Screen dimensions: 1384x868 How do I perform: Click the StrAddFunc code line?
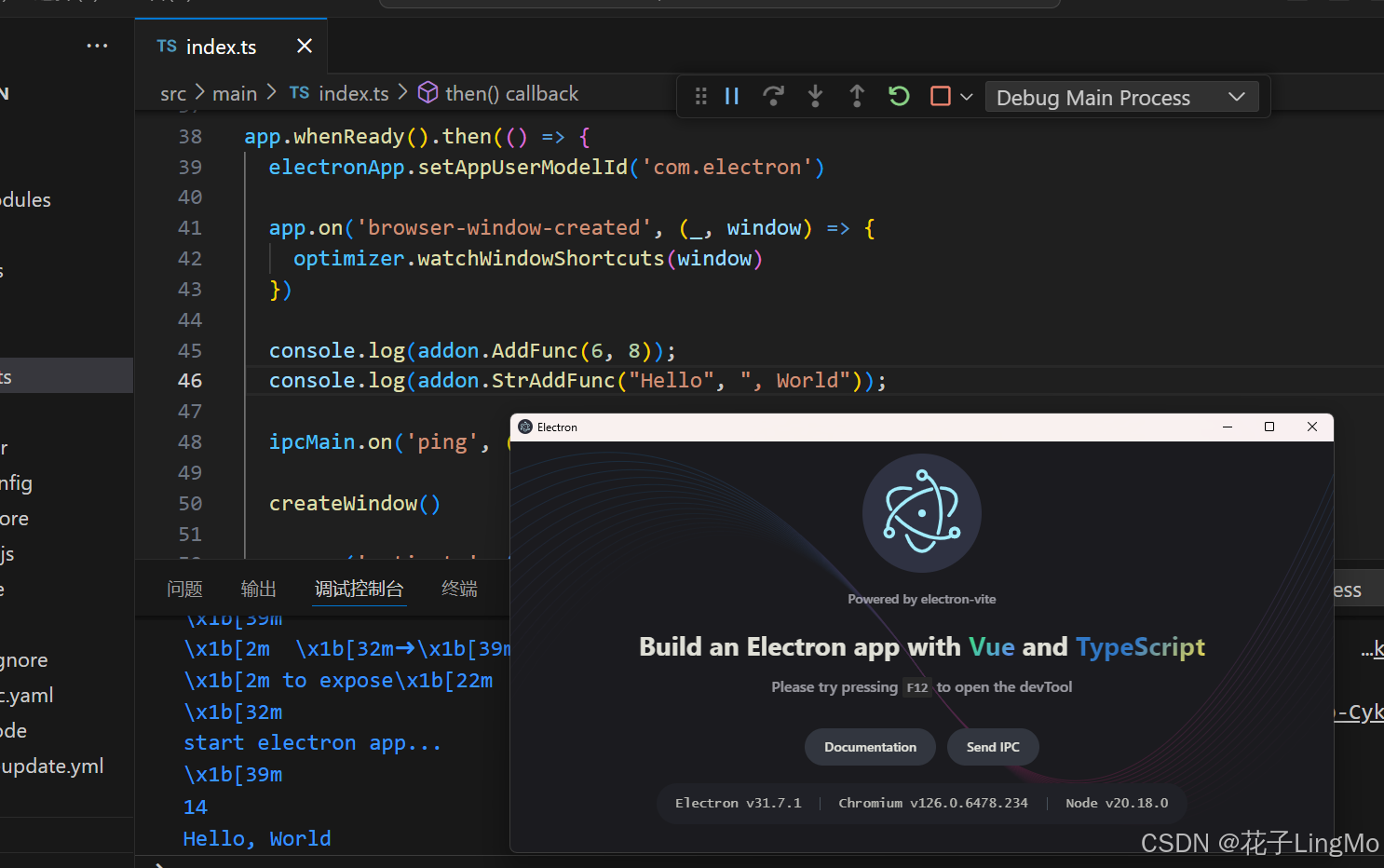577,380
